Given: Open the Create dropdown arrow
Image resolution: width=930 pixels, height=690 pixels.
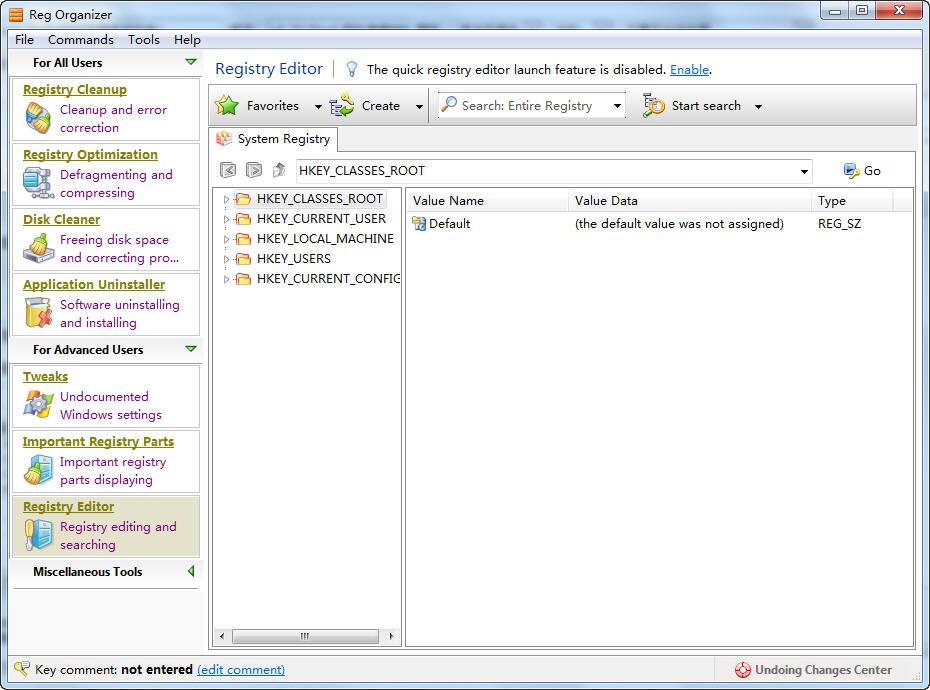Looking at the screenshot, I should (419, 106).
